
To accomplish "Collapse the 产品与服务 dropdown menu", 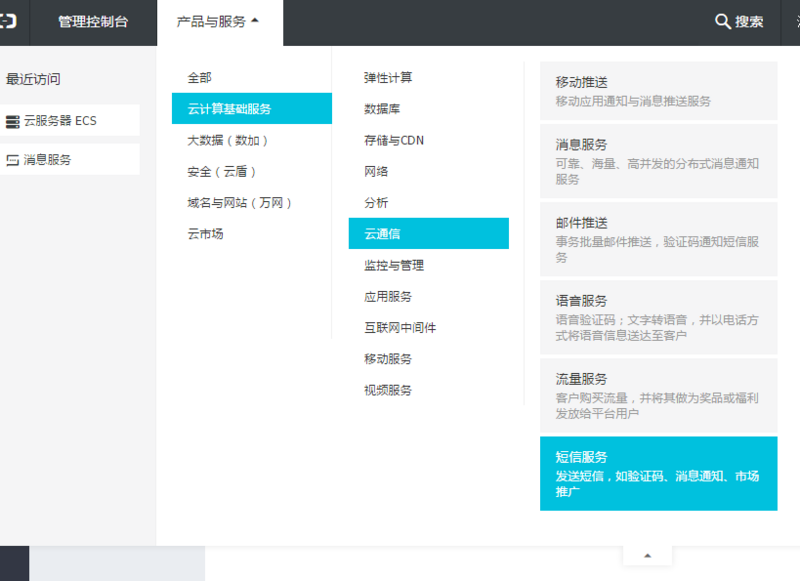I will (219, 22).
